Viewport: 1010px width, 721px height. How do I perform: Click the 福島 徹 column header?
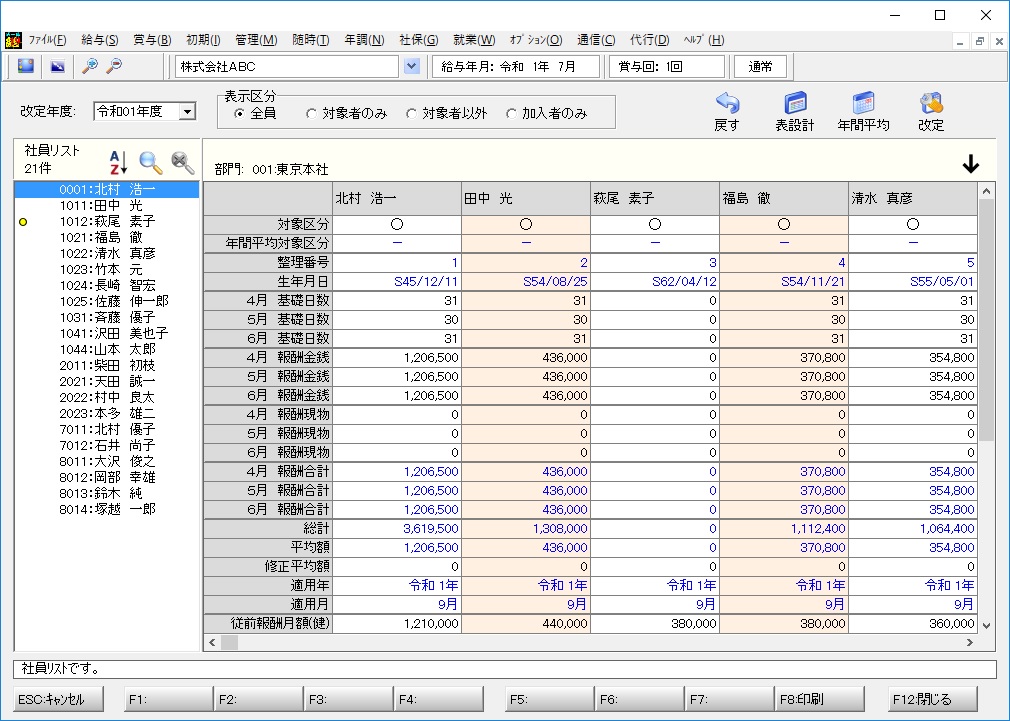pyautogui.click(x=783, y=198)
